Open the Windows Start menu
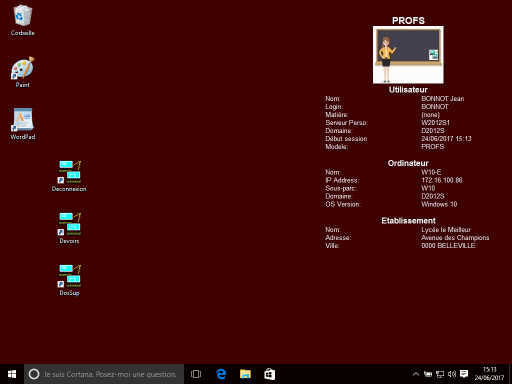Viewport: 512px width, 384px height. (12, 374)
